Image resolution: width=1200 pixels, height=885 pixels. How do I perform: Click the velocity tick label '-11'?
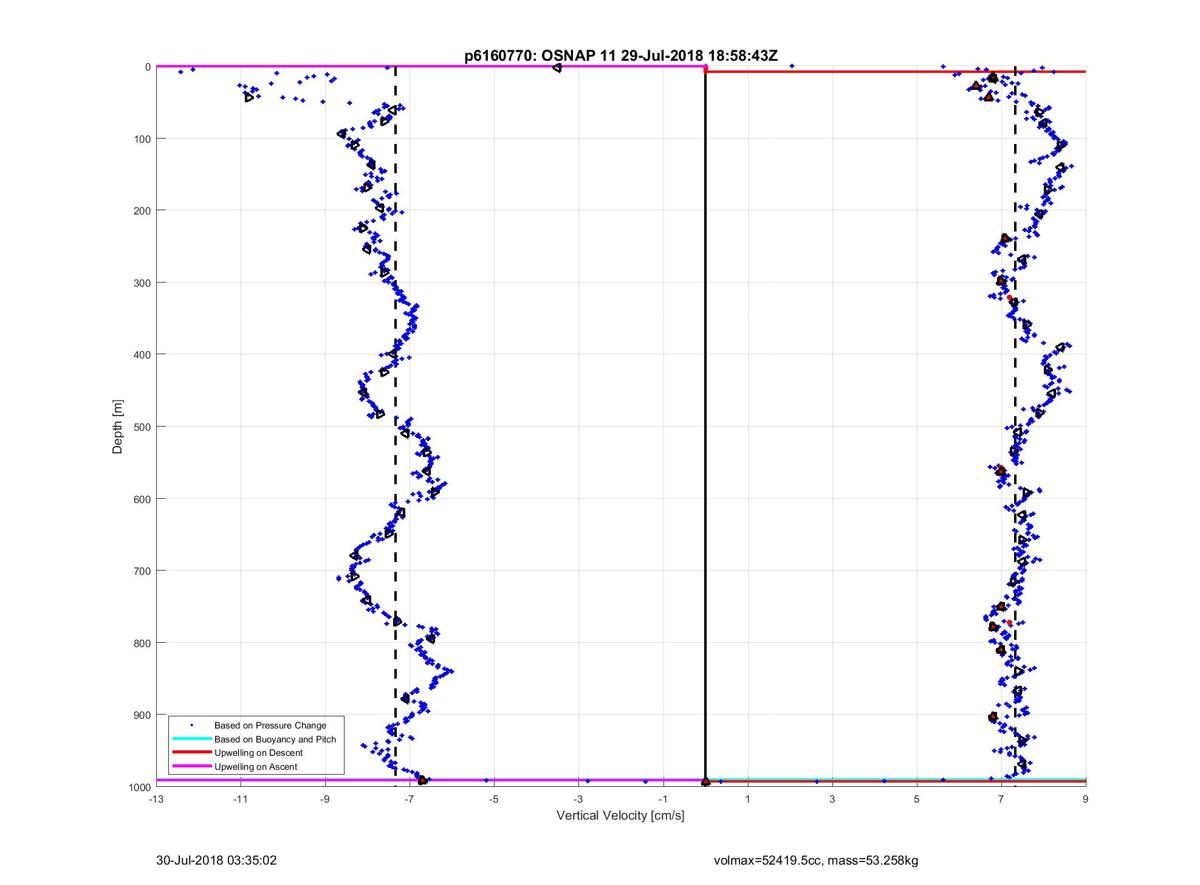pos(240,799)
